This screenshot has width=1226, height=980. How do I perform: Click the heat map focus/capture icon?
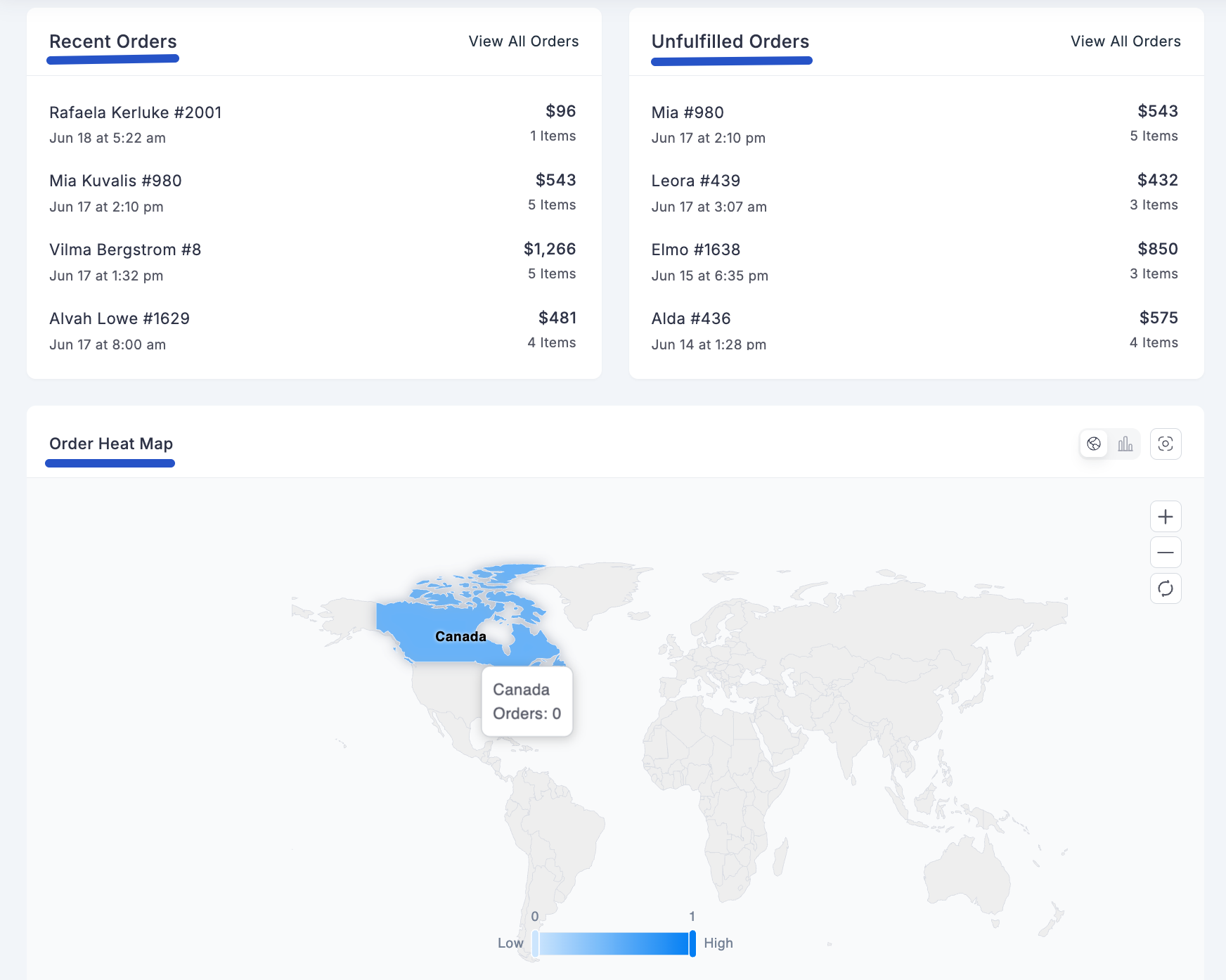1166,444
